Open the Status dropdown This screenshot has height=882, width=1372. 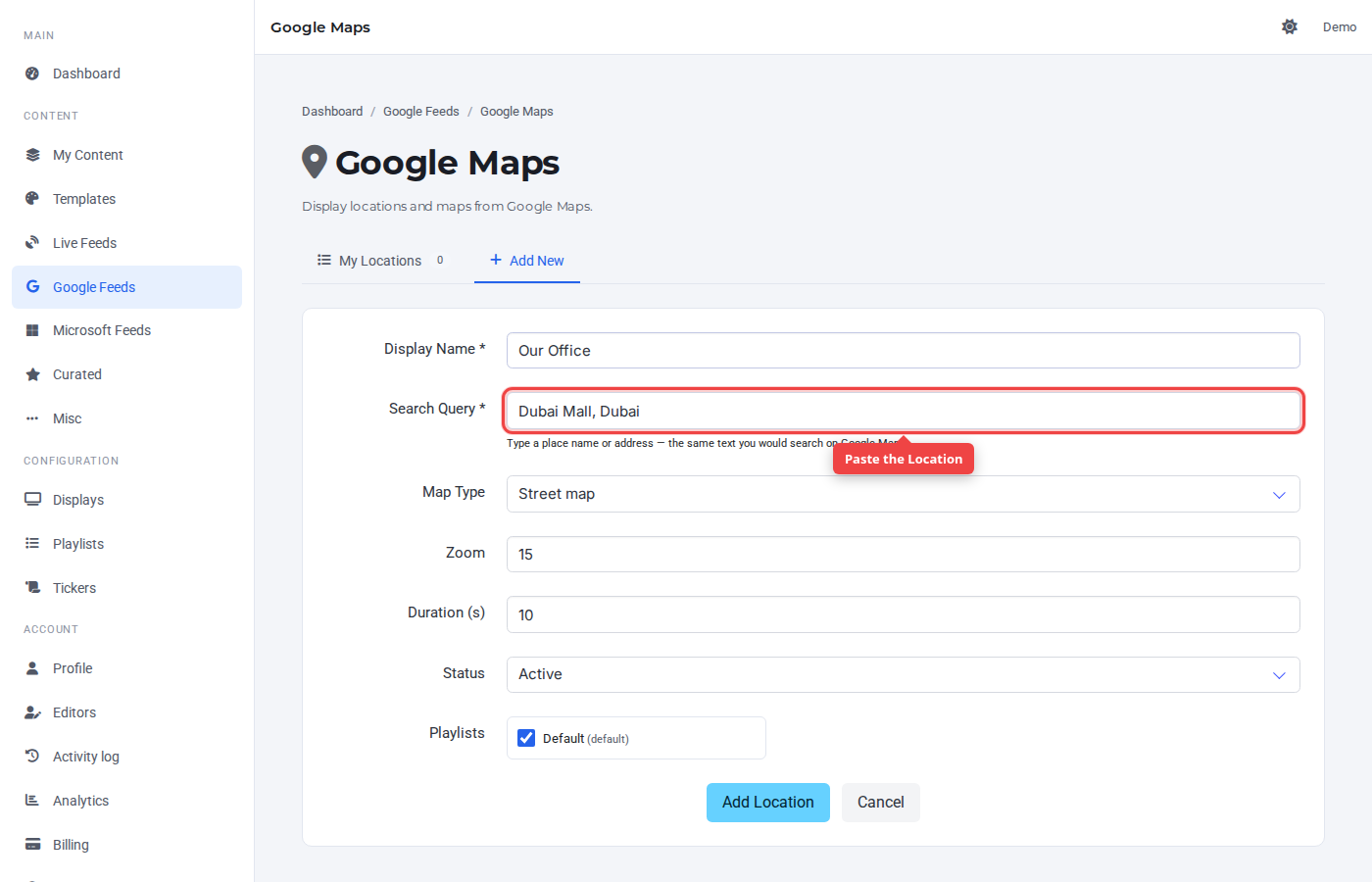point(903,674)
